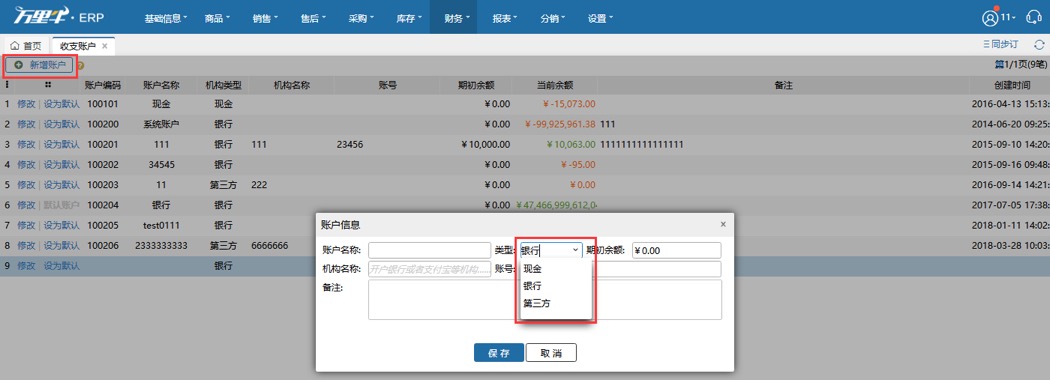This screenshot has height=380, width=1050.
Task: Click 修改 for account 100204
Action: point(26,204)
